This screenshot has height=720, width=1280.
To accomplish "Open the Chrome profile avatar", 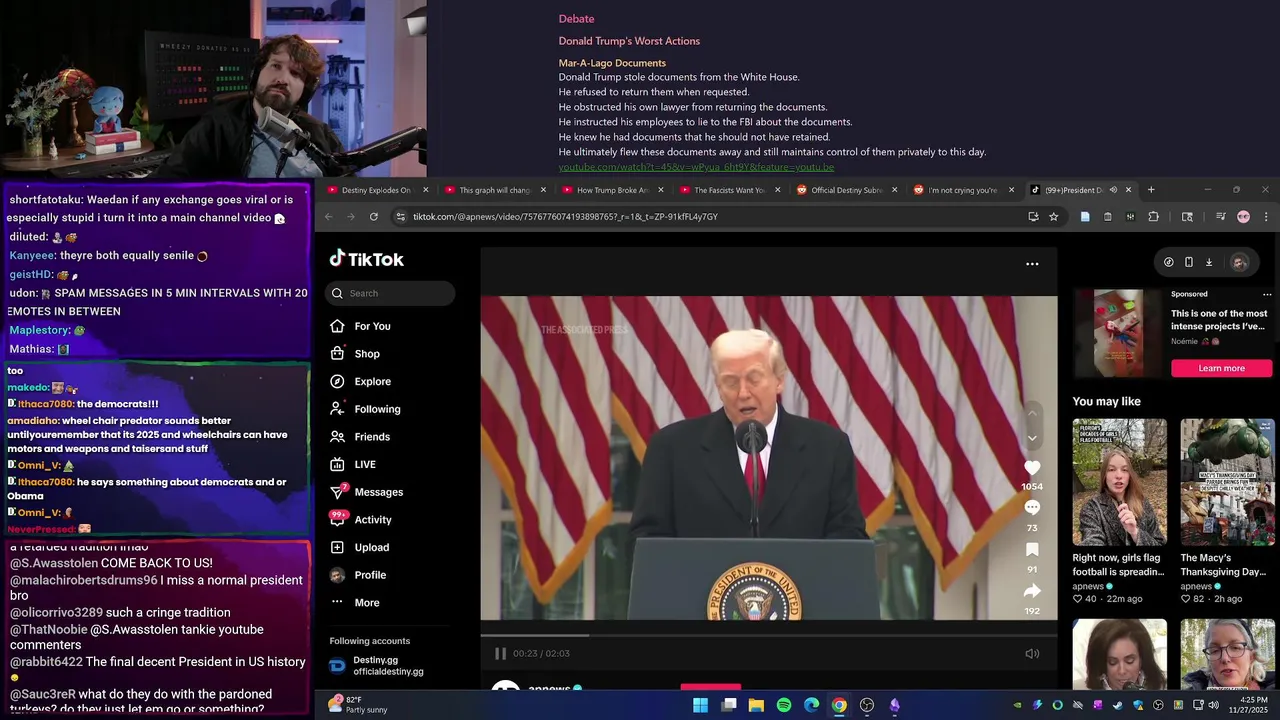I will [1243, 216].
